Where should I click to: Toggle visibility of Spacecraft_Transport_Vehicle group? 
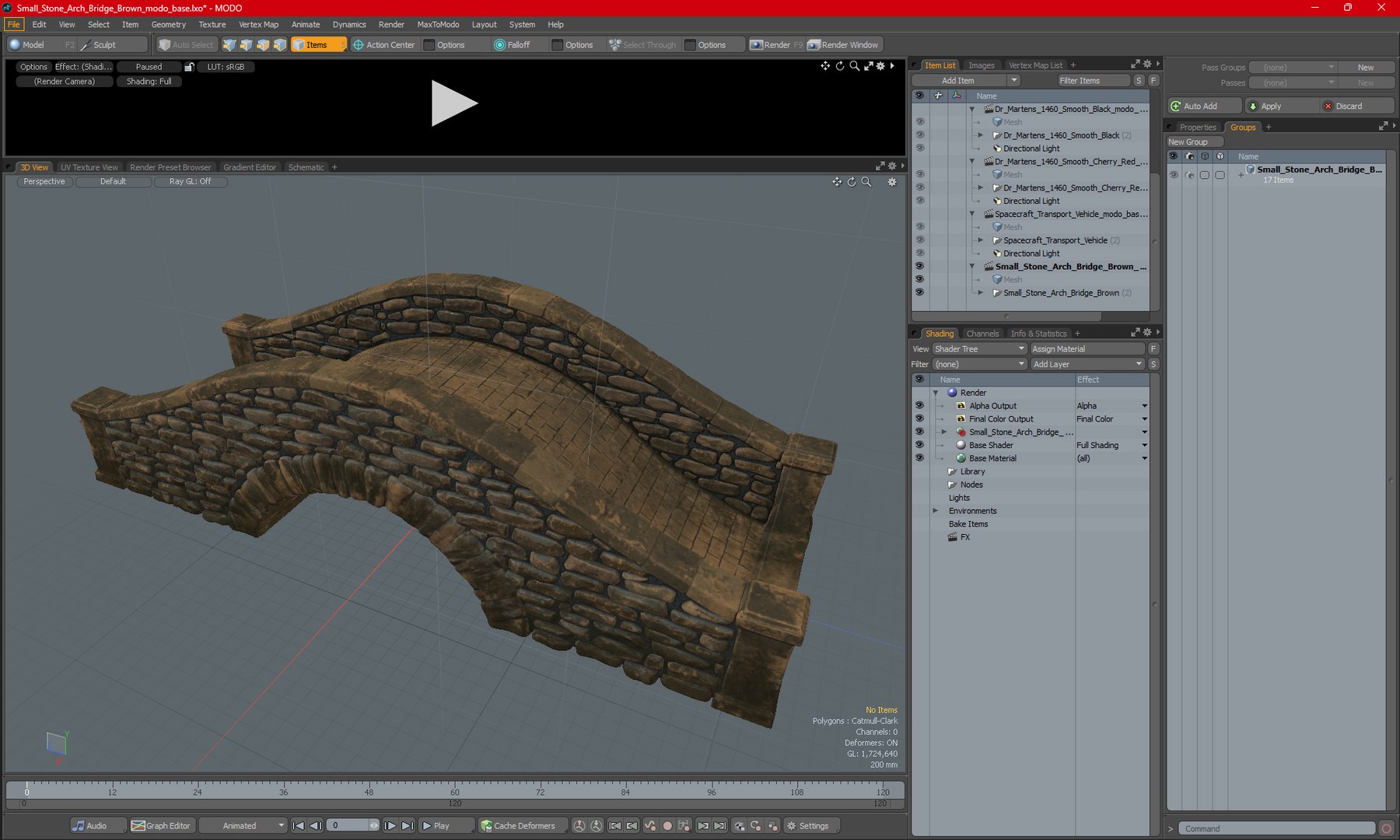click(919, 240)
